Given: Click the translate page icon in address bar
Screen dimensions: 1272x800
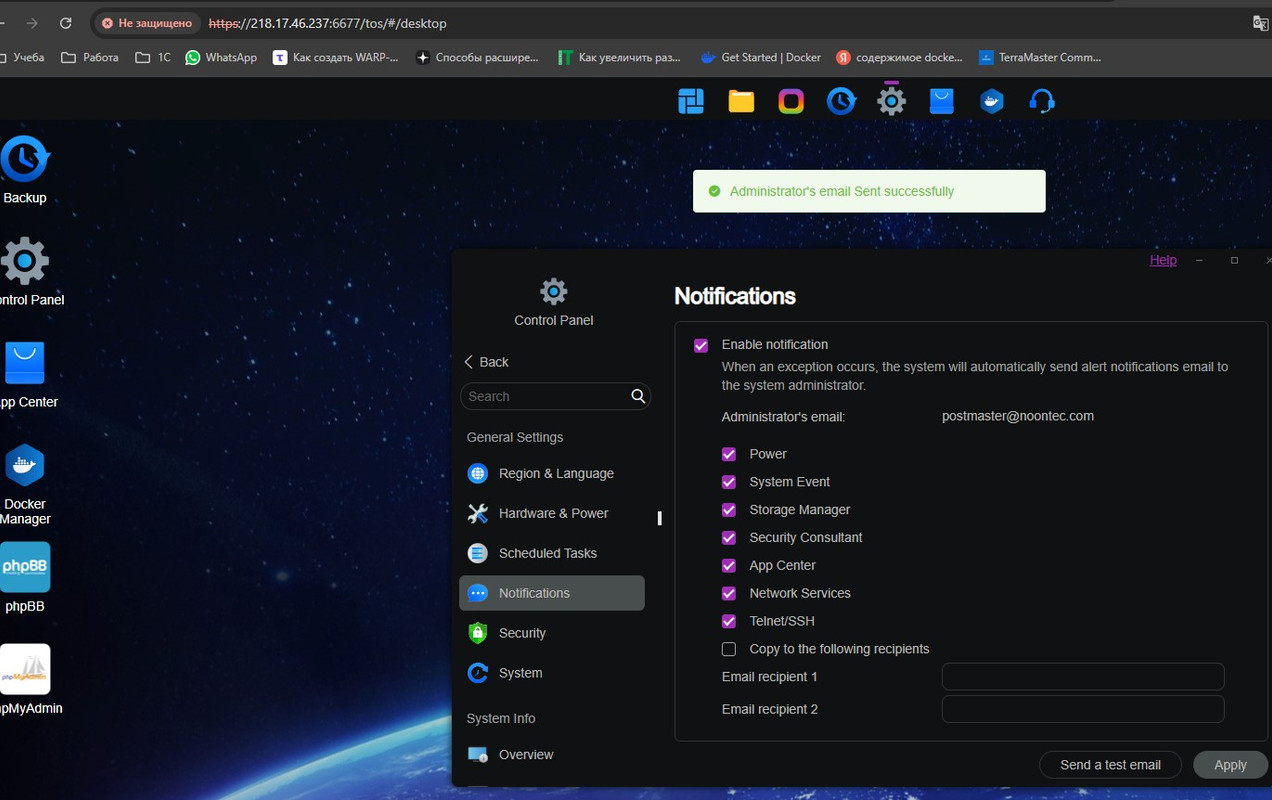Looking at the screenshot, I should pyautogui.click(x=1260, y=23).
